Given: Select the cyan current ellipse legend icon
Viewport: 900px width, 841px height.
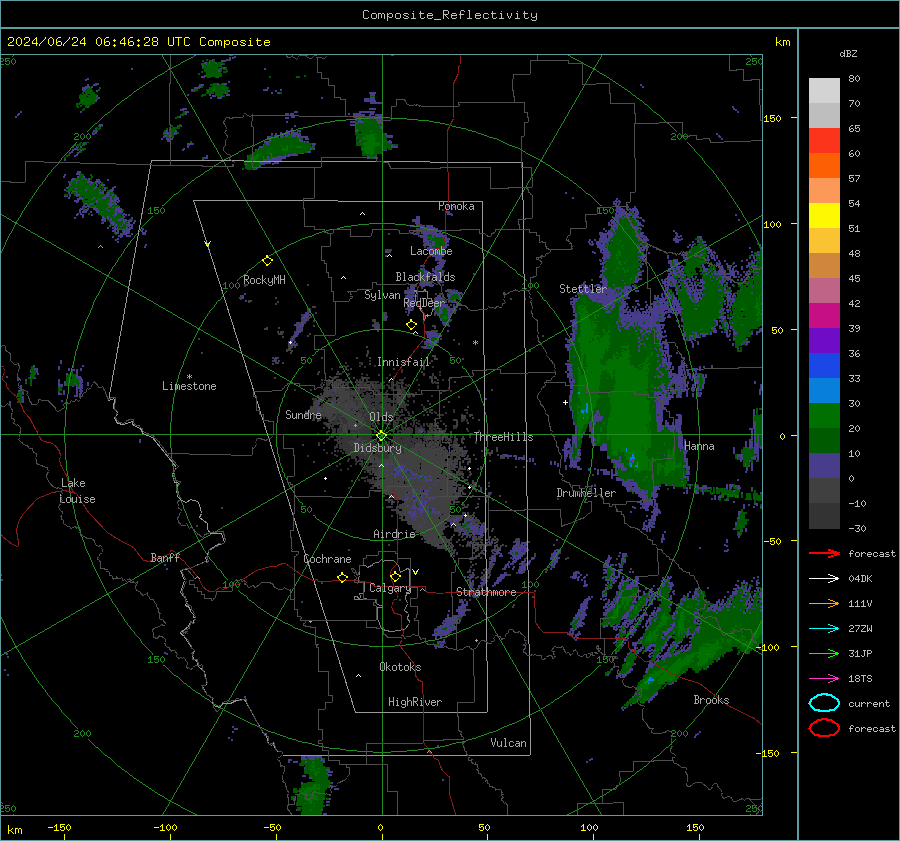Looking at the screenshot, I should tap(824, 703).
